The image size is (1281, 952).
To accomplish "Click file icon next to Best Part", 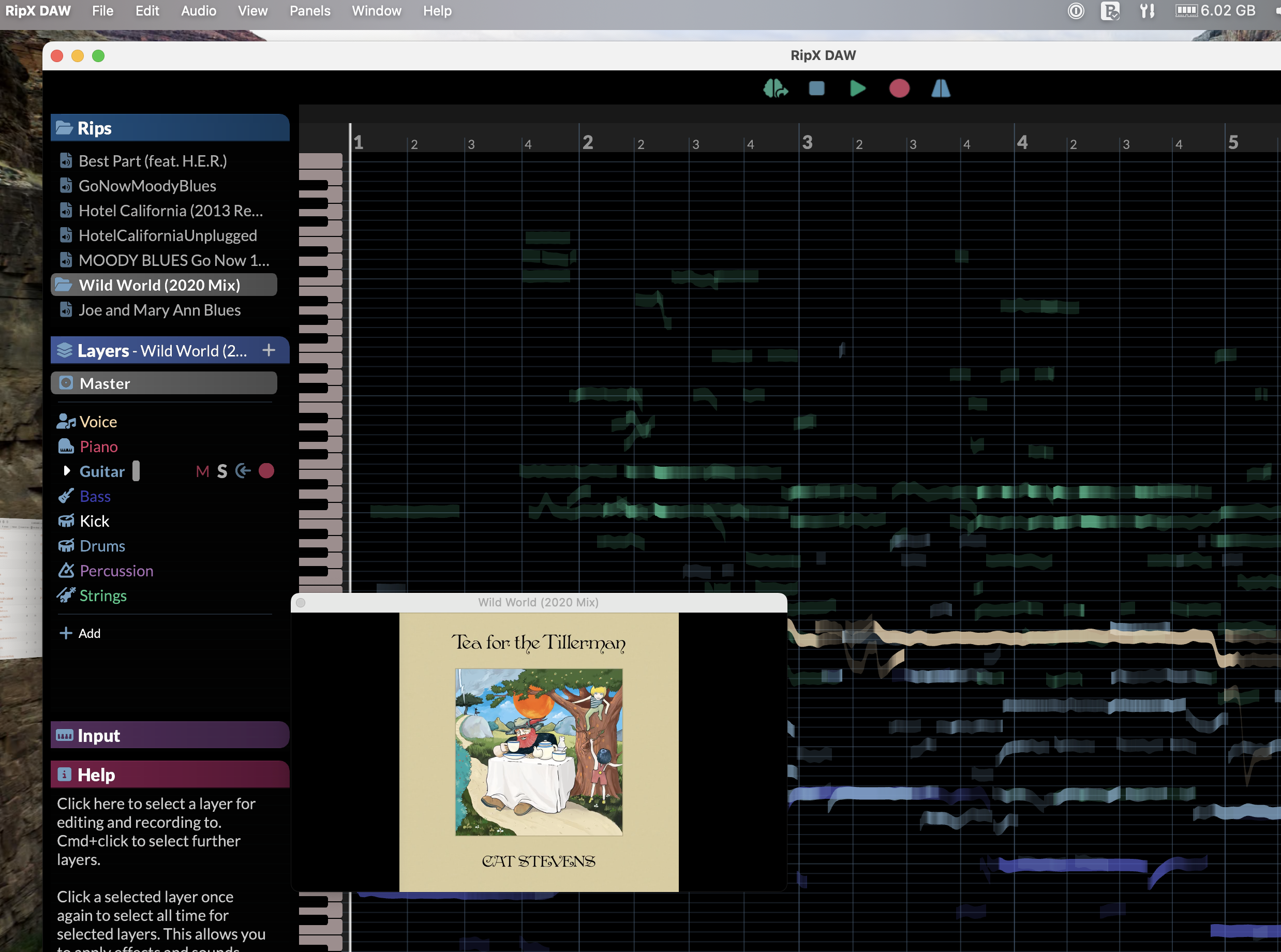I will point(66,160).
